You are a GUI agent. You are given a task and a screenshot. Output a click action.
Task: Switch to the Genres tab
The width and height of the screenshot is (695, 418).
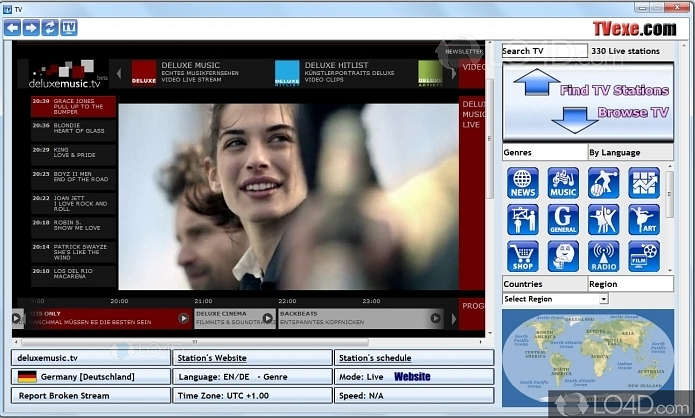click(x=544, y=153)
